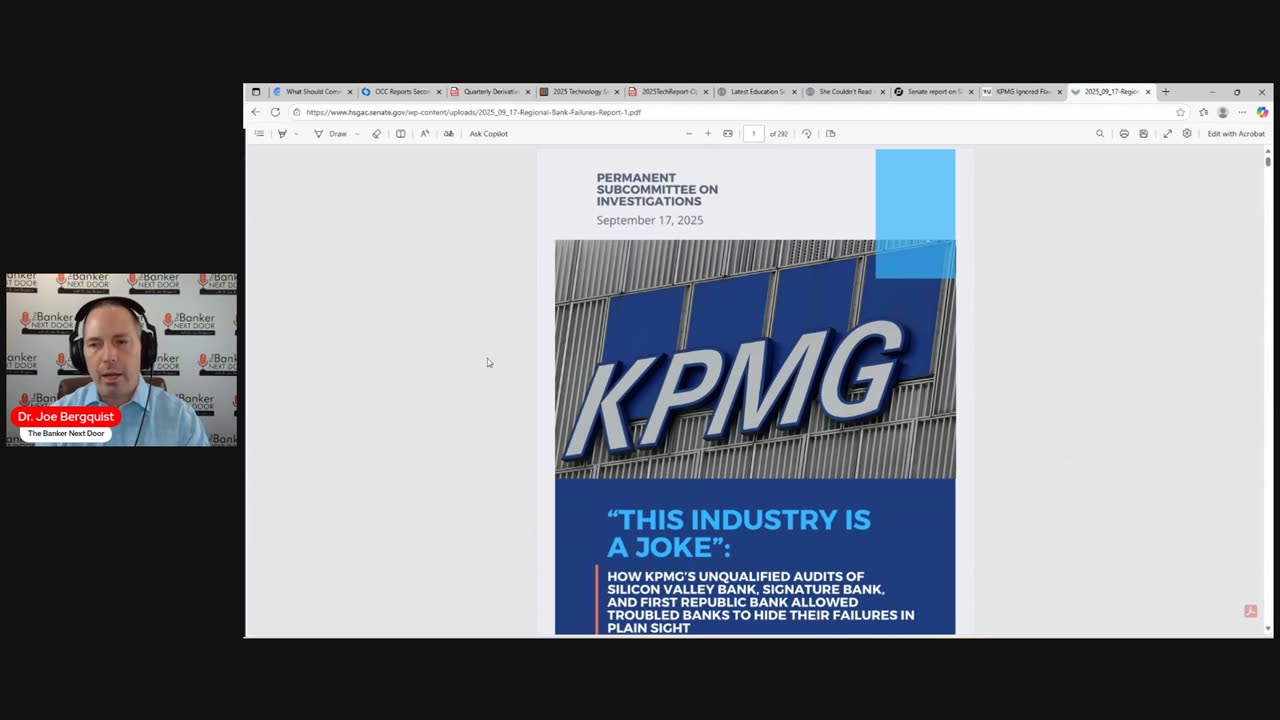
Task: Select the Erase tool
Action: click(377, 133)
